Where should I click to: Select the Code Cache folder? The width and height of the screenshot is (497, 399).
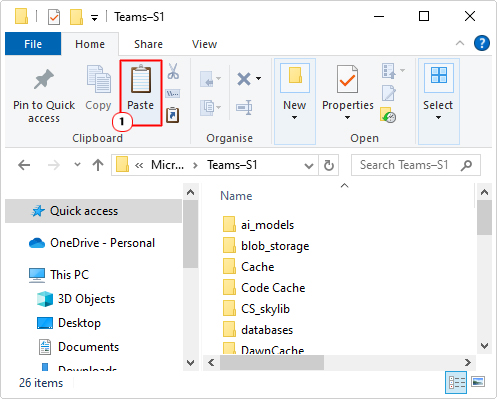pos(264,288)
